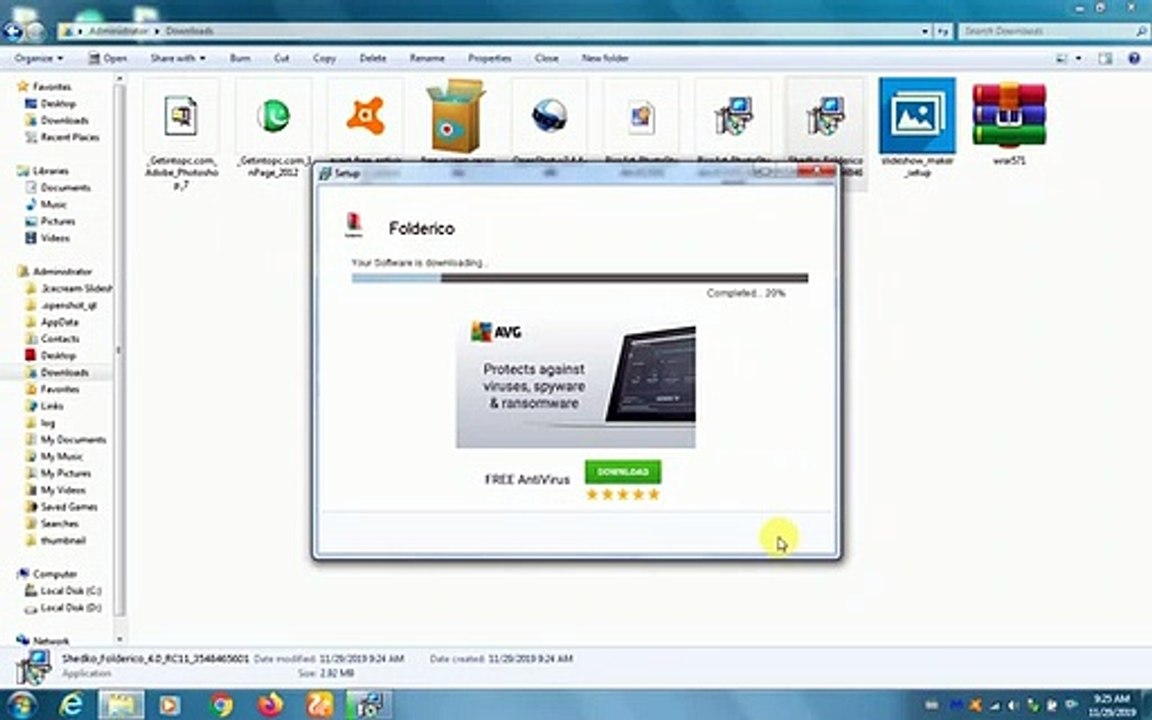Click New folder in the toolbar

605,58
